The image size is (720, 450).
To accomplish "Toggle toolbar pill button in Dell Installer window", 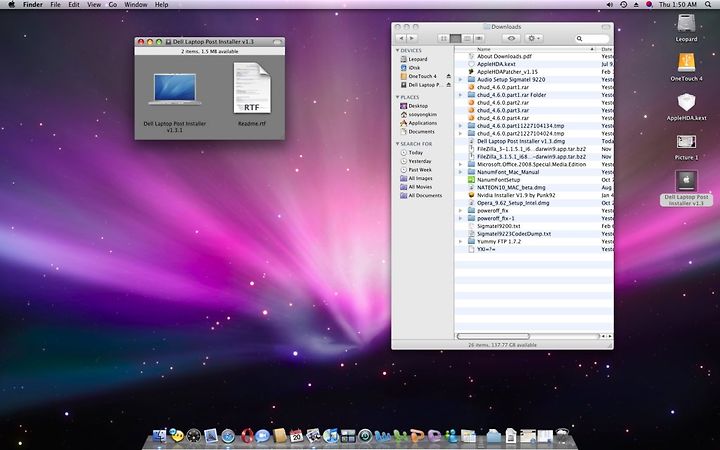I will (278, 42).
